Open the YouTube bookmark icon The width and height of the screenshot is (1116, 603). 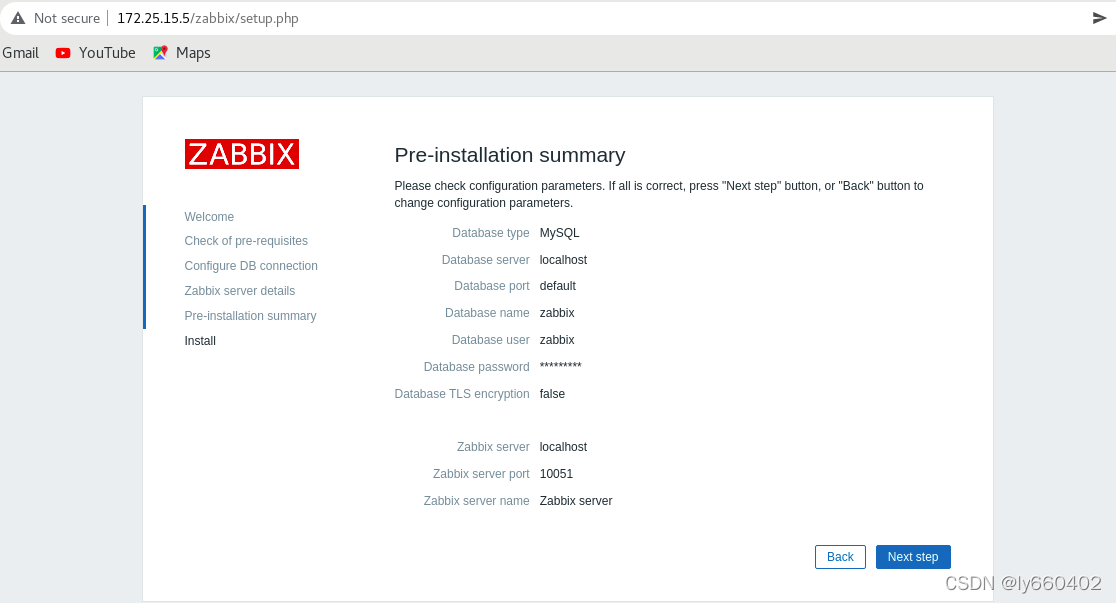[63, 53]
